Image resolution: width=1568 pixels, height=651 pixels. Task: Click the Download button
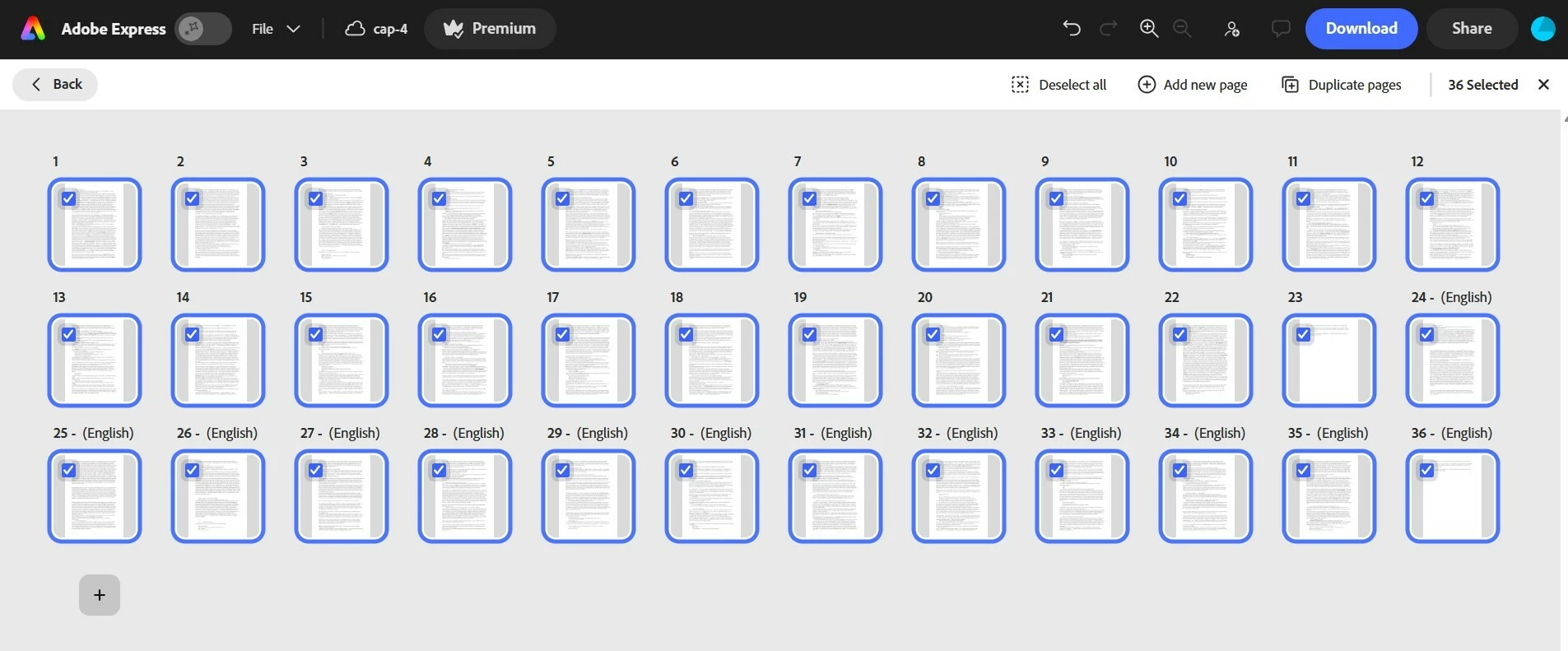[1361, 29]
